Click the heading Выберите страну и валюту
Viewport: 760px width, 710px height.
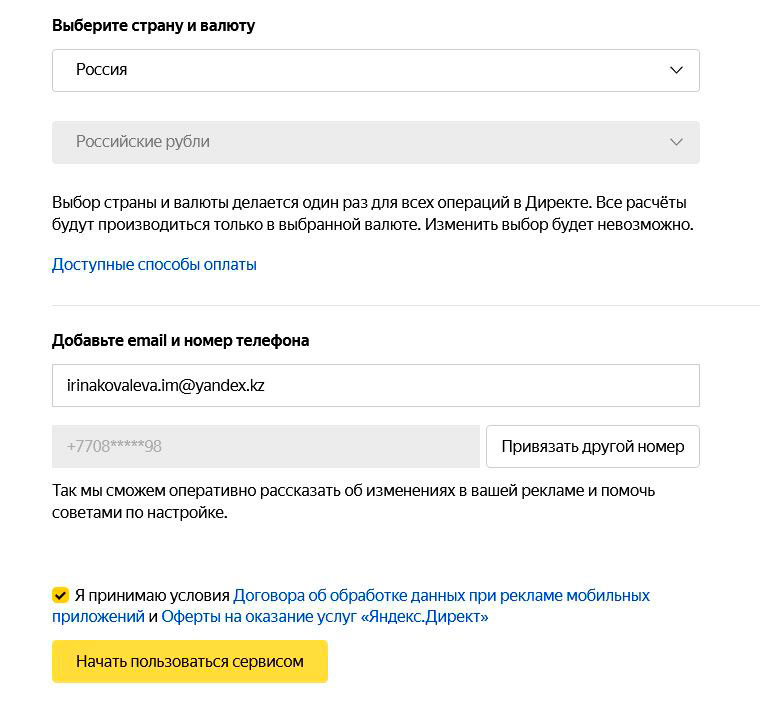[153, 25]
